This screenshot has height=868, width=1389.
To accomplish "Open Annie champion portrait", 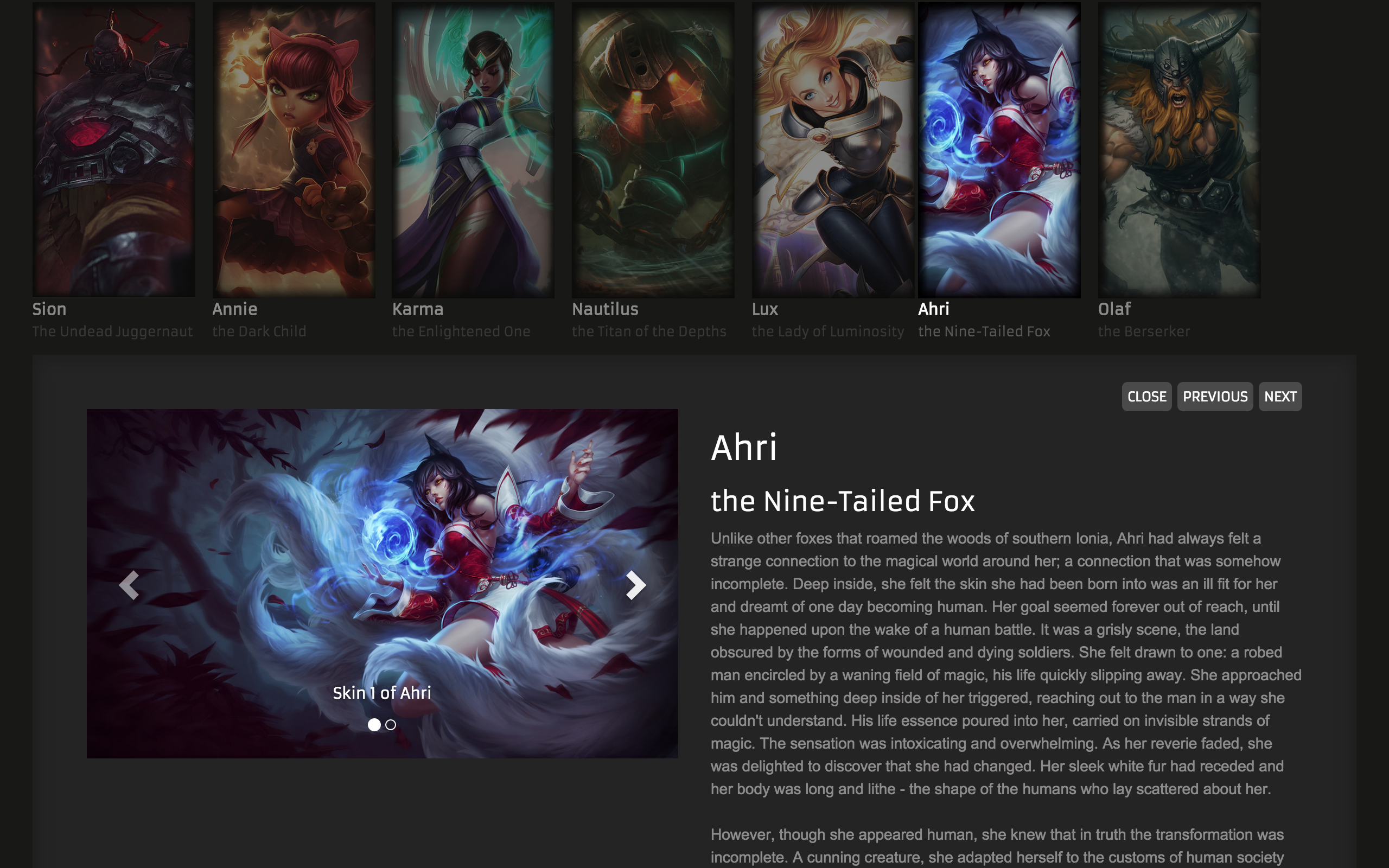I will click(x=294, y=149).
